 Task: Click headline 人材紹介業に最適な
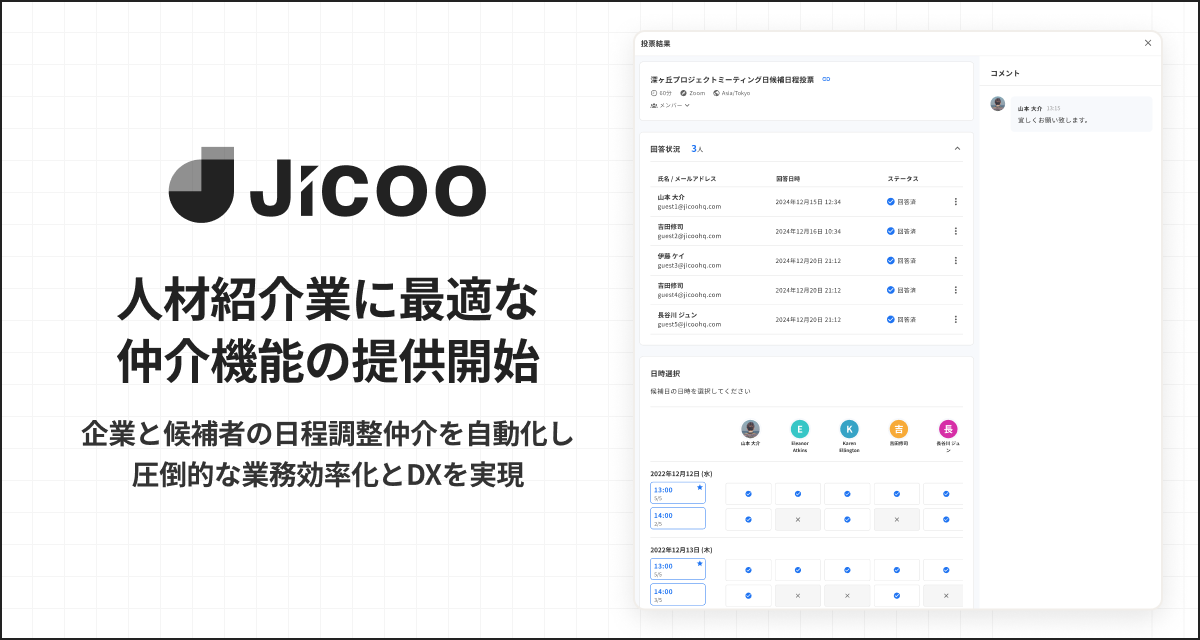click(x=328, y=299)
